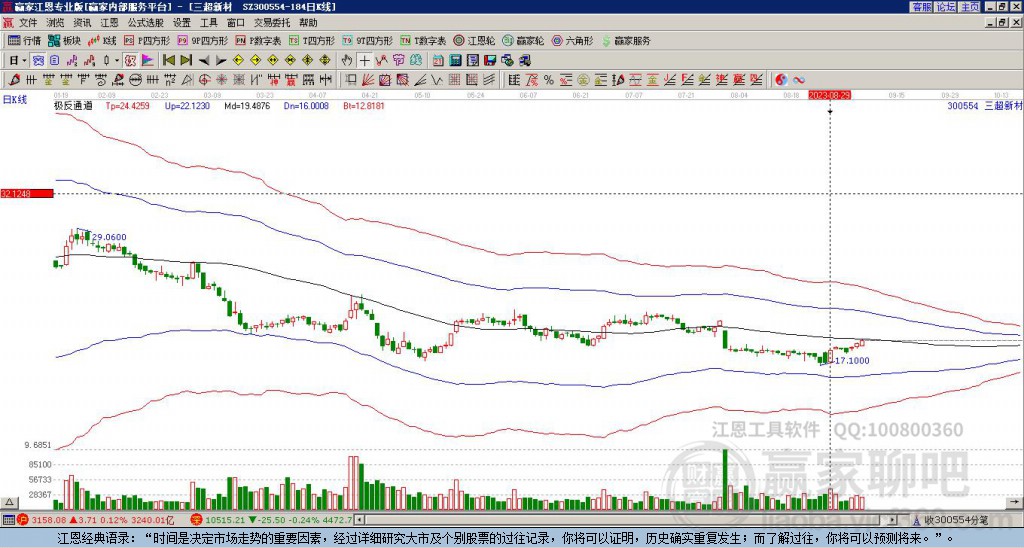Open the 文件 menu
1024x548 pixels.
coord(28,23)
